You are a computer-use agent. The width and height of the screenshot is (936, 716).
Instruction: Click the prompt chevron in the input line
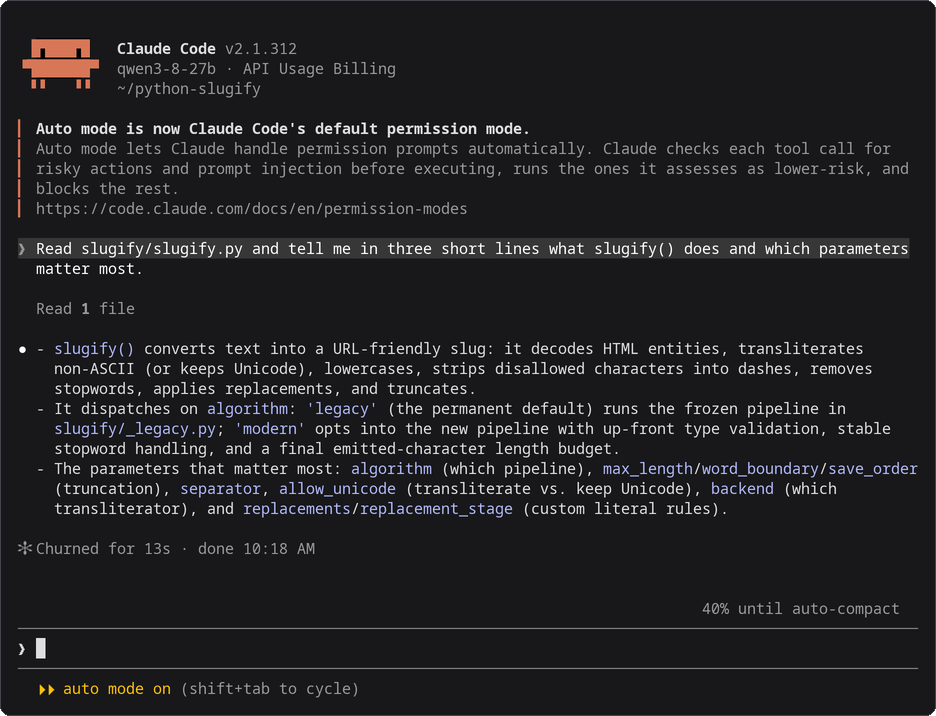(x=22, y=649)
